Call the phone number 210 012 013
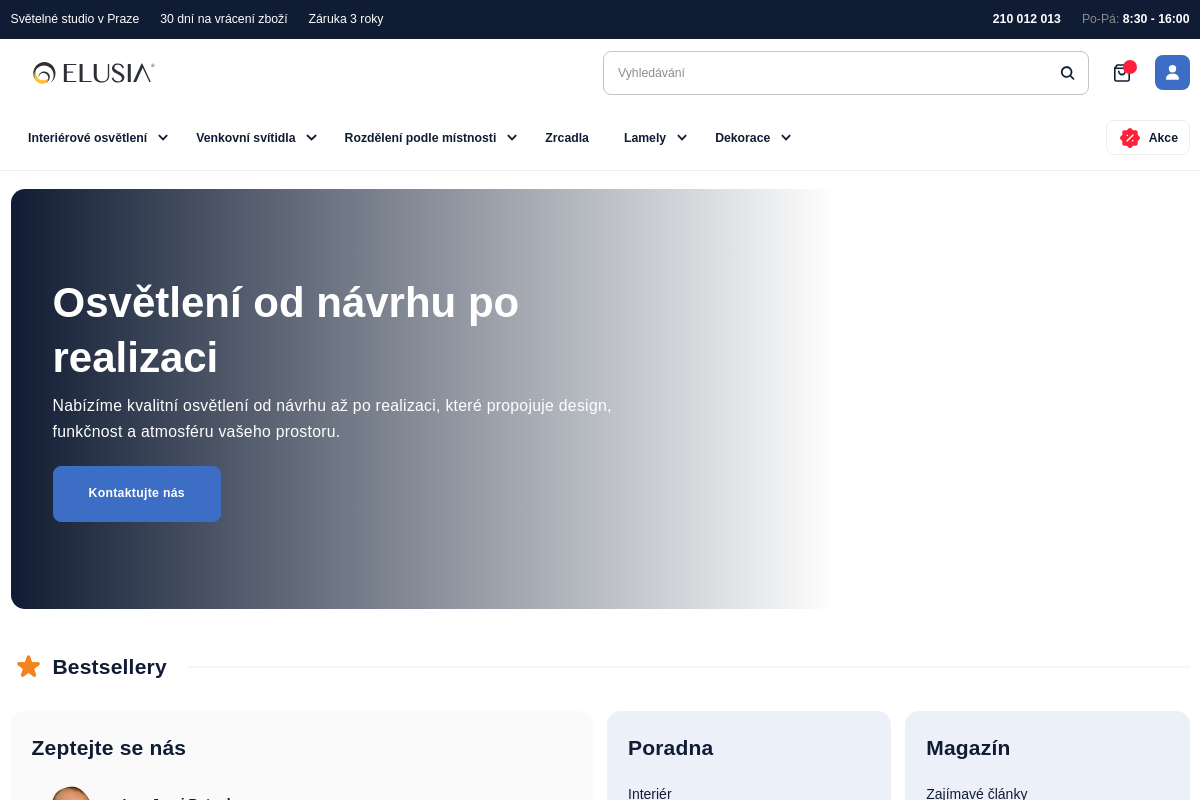 1026,19
